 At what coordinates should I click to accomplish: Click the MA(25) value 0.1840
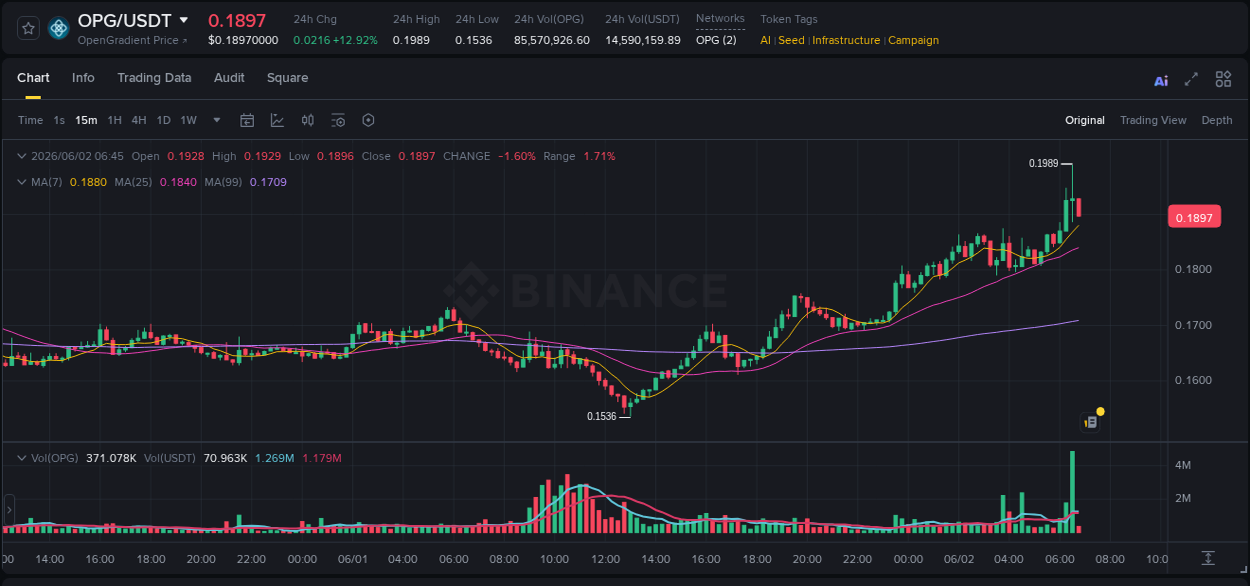tap(177, 182)
